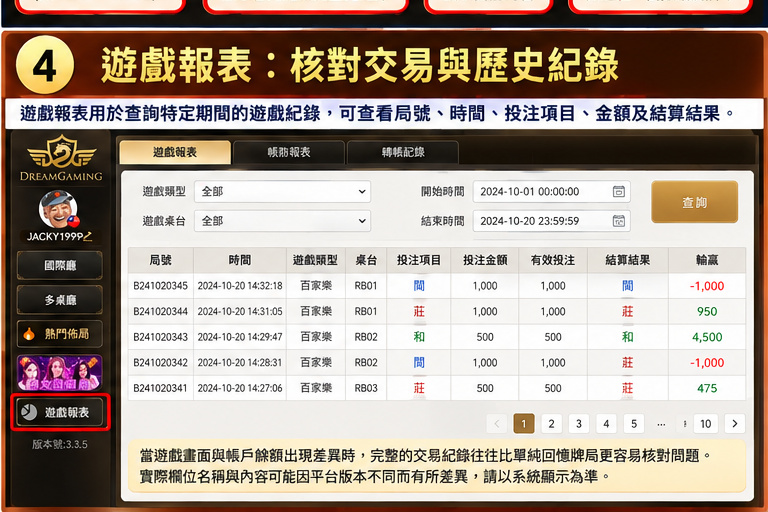The height and width of the screenshot is (512, 768).
Task: Click the username JACKY1999
Action: click(54, 237)
